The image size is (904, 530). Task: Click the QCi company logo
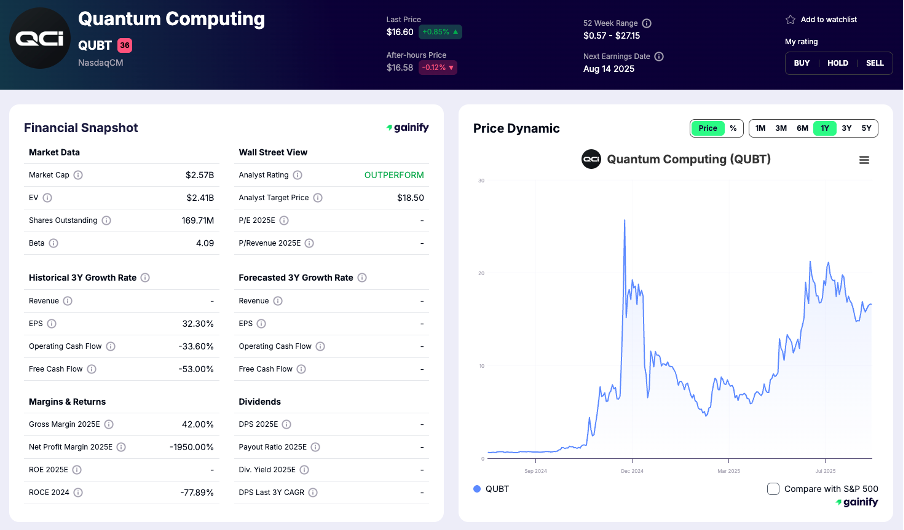[x=40, y=38]
